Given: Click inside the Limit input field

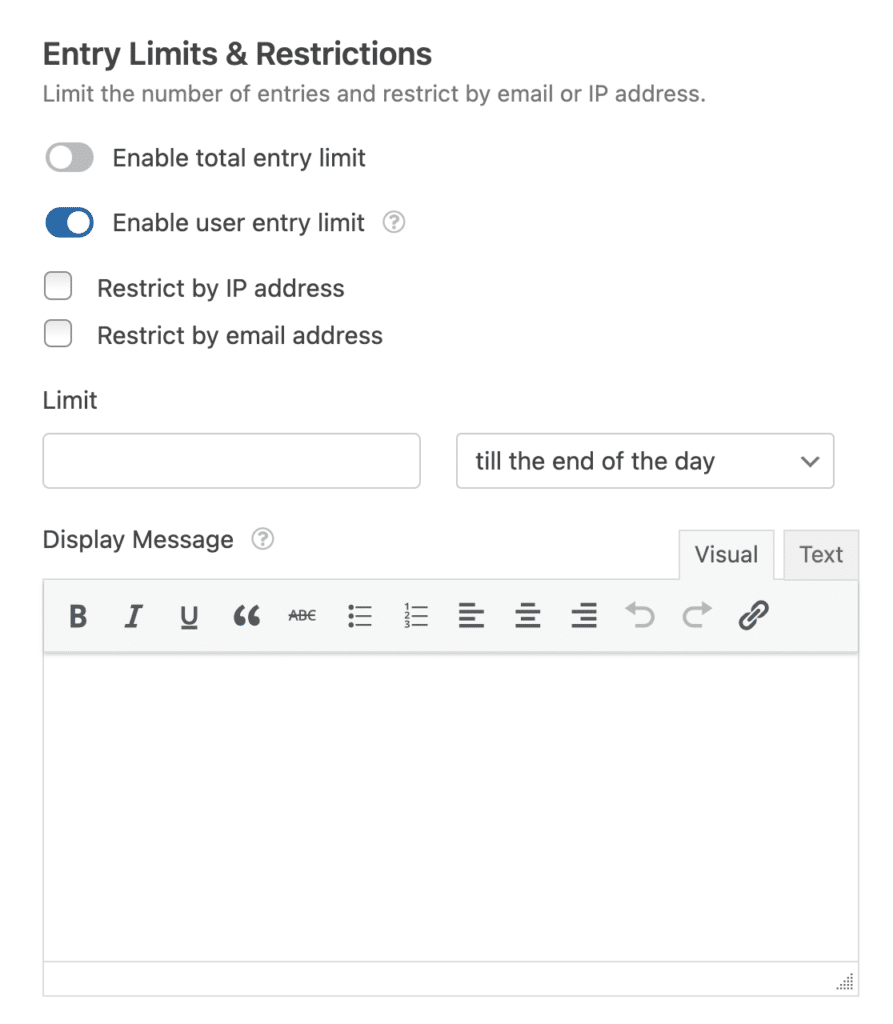Looking at the screenshot, I should click(231, 461).
